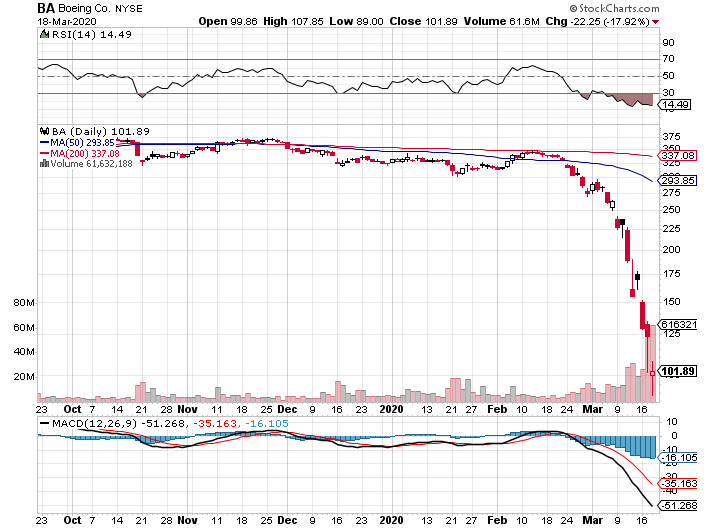Click the Oct label under the MACD panel
This screenshot has width=709, height=531.
pyautogui.click(x=72, y=520)
